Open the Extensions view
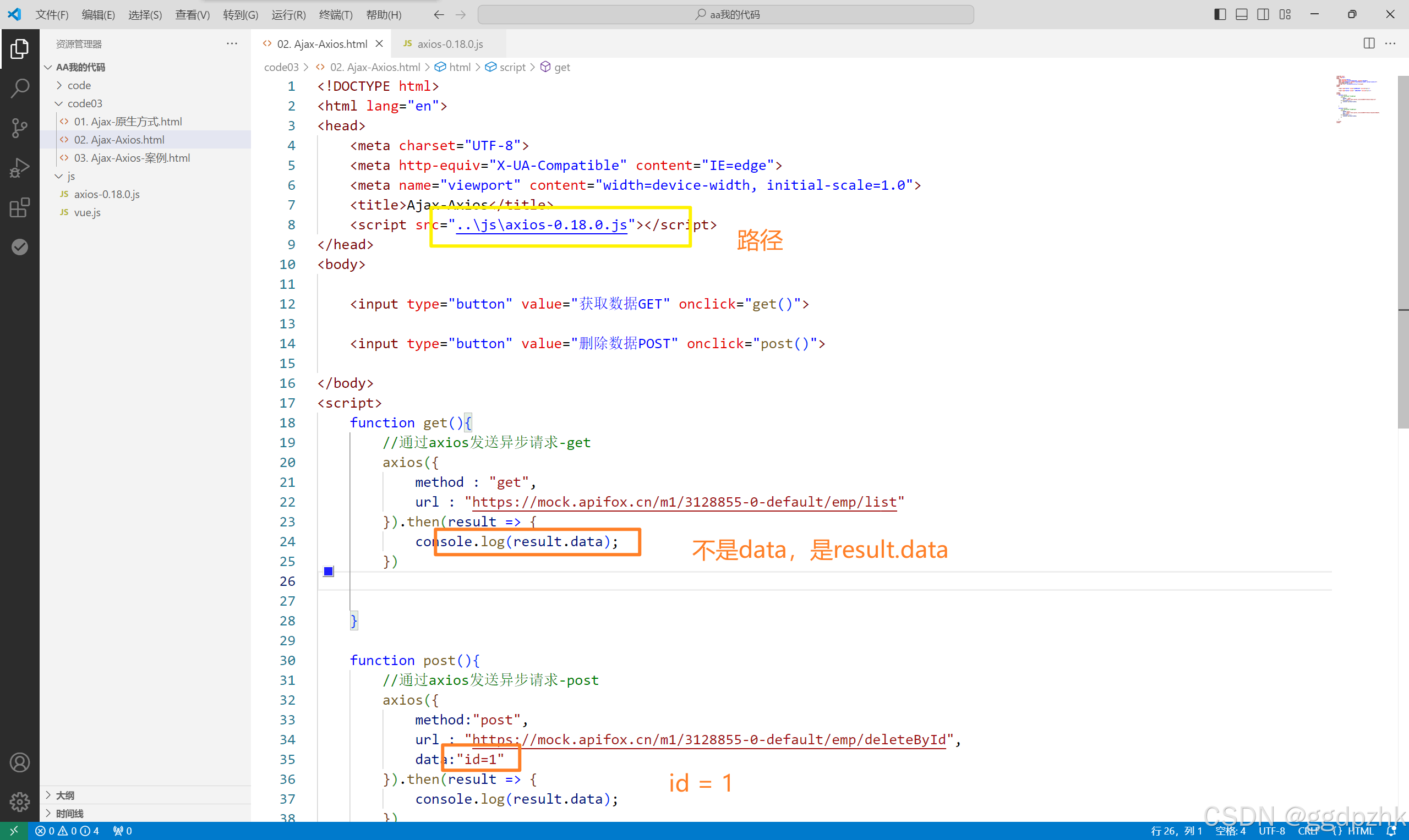 coord(20,208)
